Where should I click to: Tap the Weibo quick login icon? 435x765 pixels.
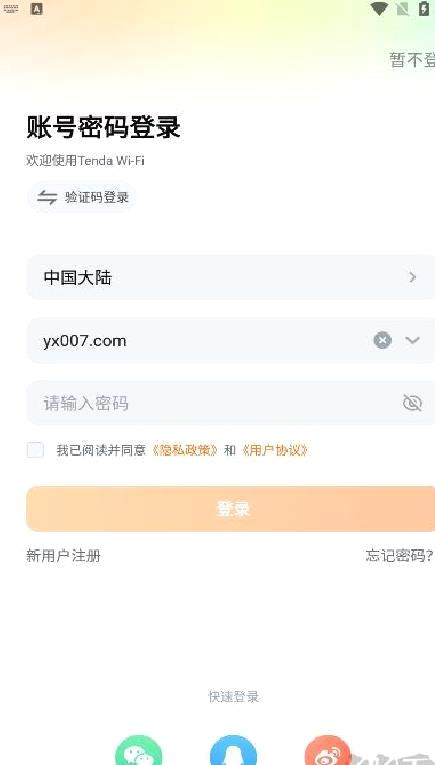328,751
